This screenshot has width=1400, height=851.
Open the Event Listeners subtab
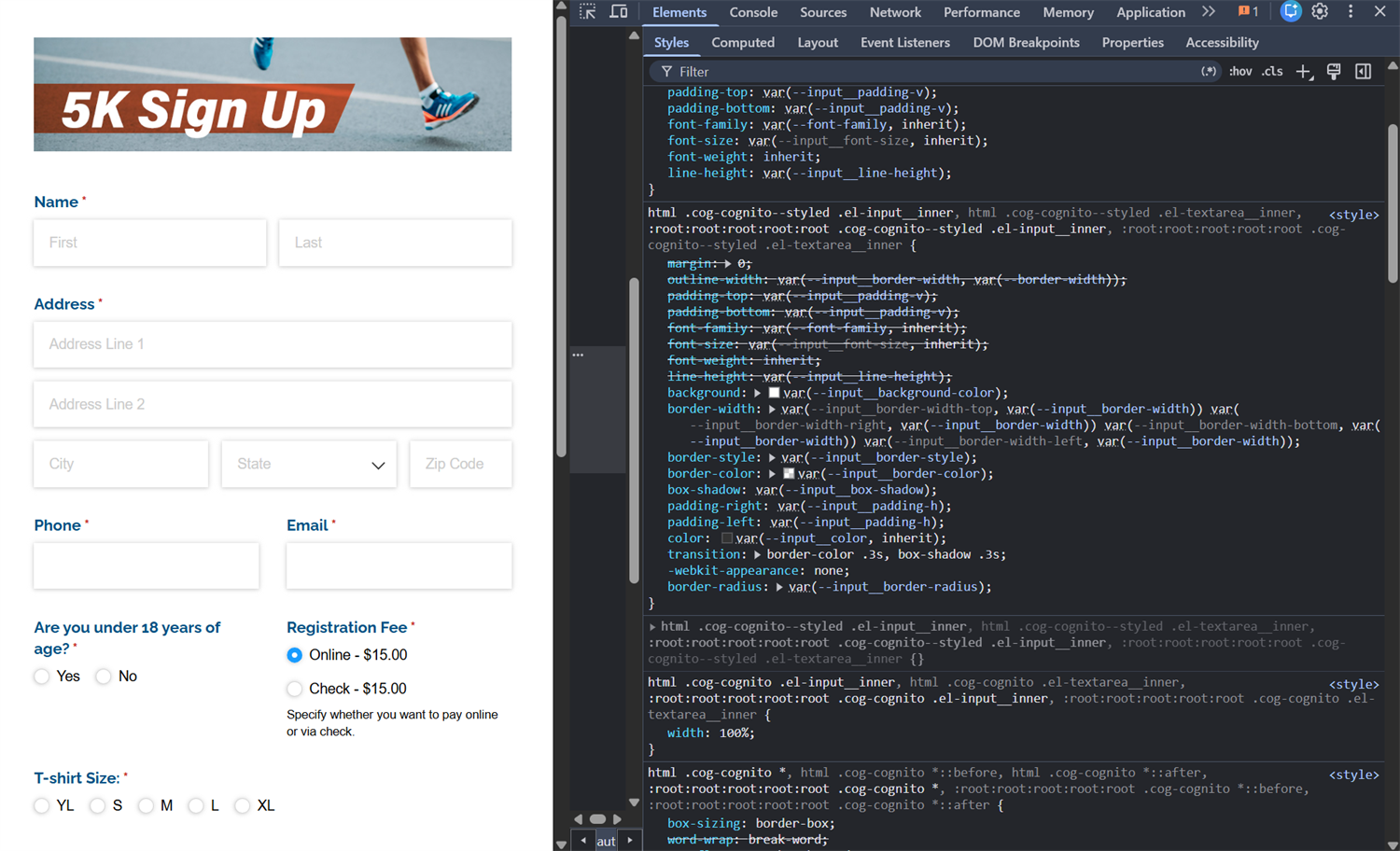pos(905,43)
